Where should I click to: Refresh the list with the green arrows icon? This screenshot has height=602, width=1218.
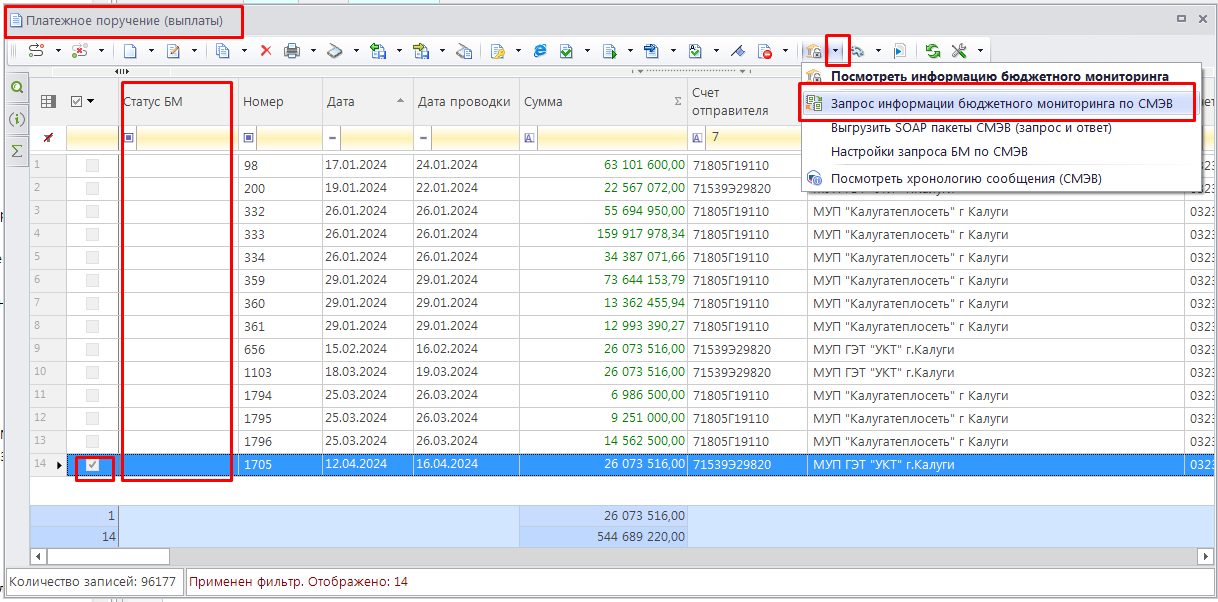click(x=933, y=50)
